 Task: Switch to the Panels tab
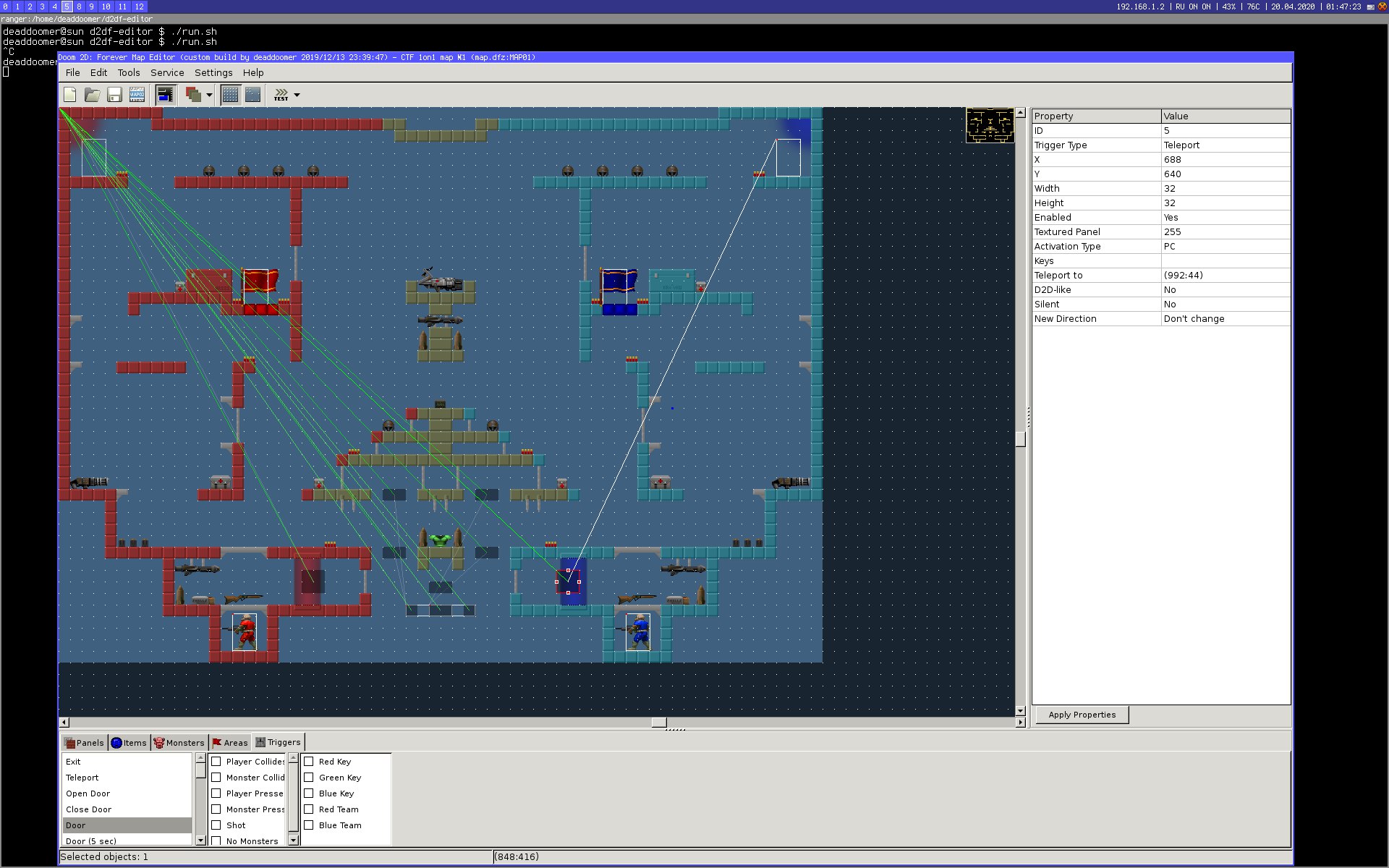[x=84, y=743]
